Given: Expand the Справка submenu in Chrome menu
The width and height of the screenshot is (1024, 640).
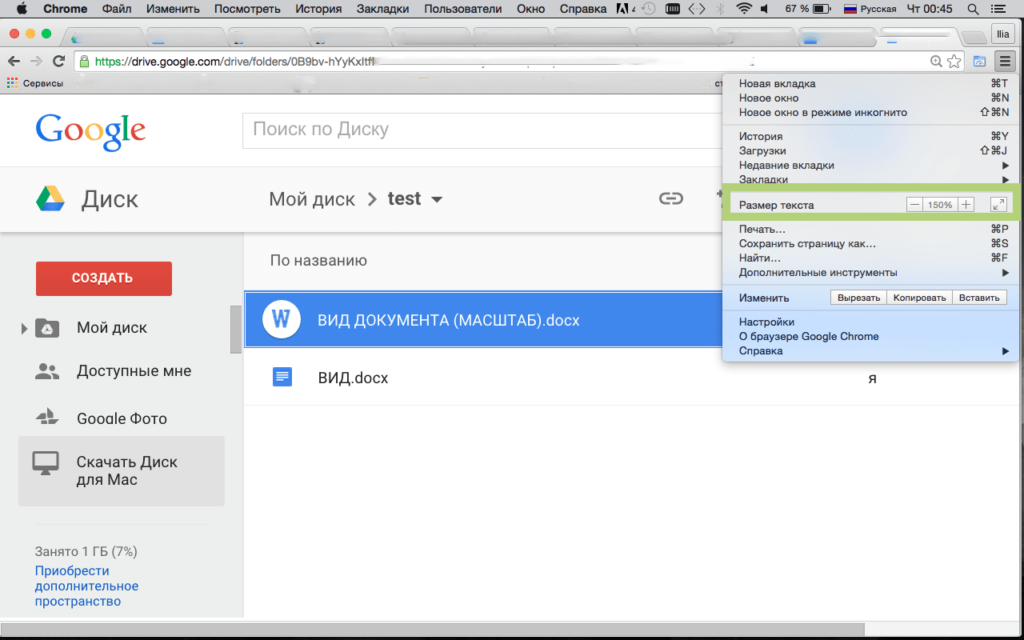Looking at the screenshot, I should [x=1006, y=351].
